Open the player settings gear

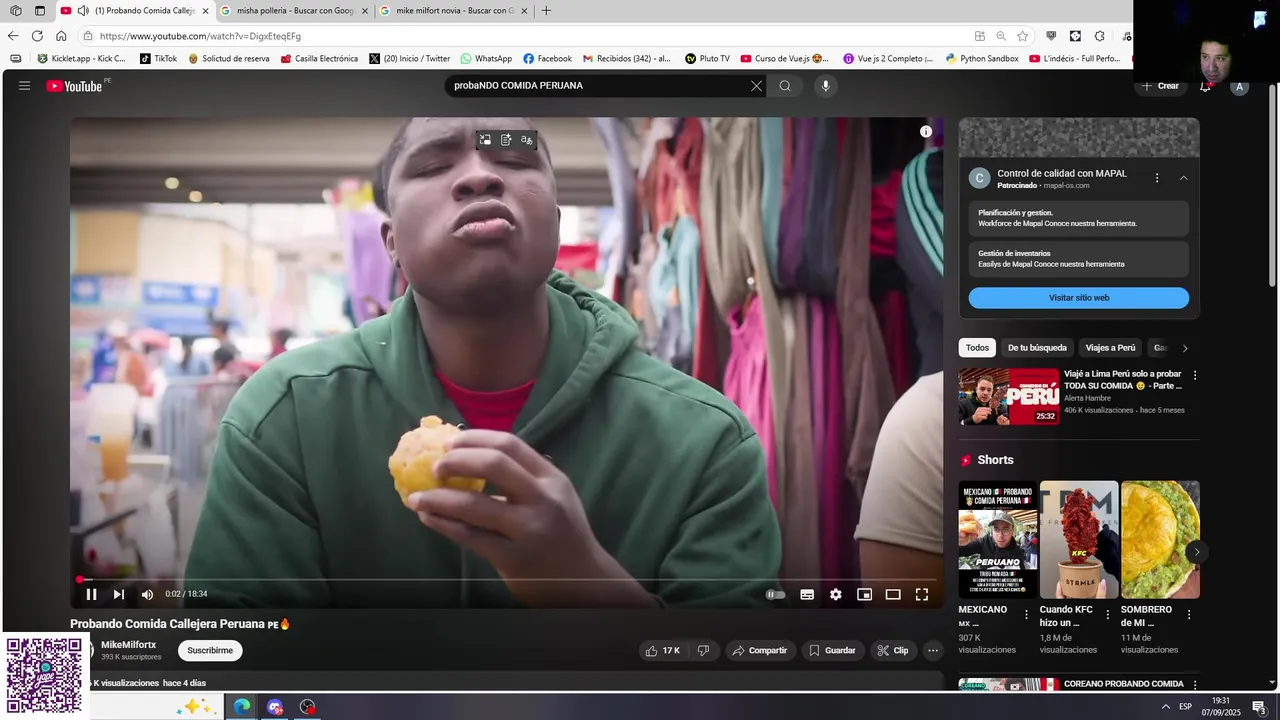836,594
